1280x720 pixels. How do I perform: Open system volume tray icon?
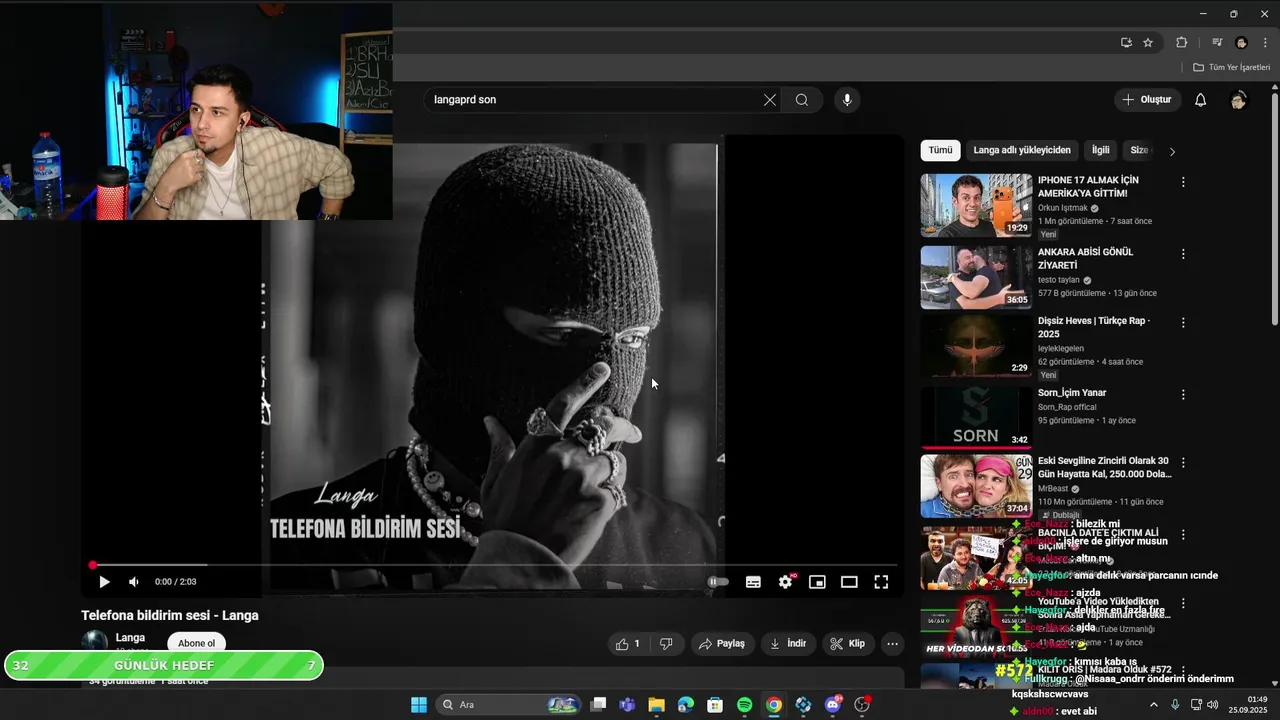tap(1213, 705)
